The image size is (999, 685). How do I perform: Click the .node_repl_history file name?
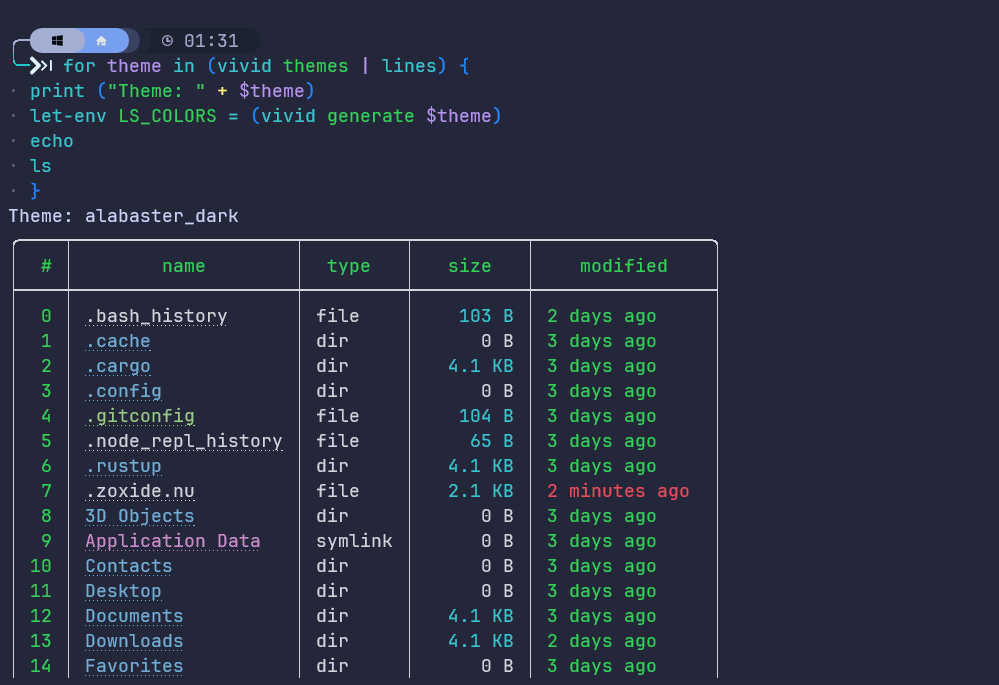point(183,441)
